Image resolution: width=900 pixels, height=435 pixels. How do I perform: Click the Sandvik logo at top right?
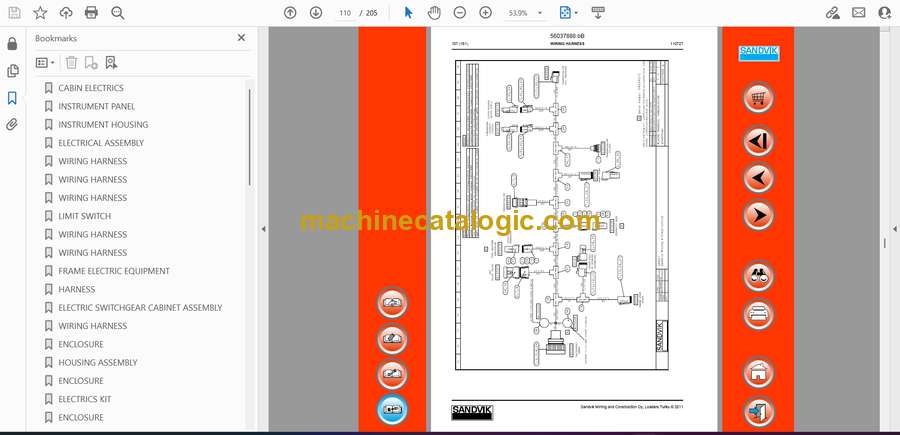coord(758,53)
